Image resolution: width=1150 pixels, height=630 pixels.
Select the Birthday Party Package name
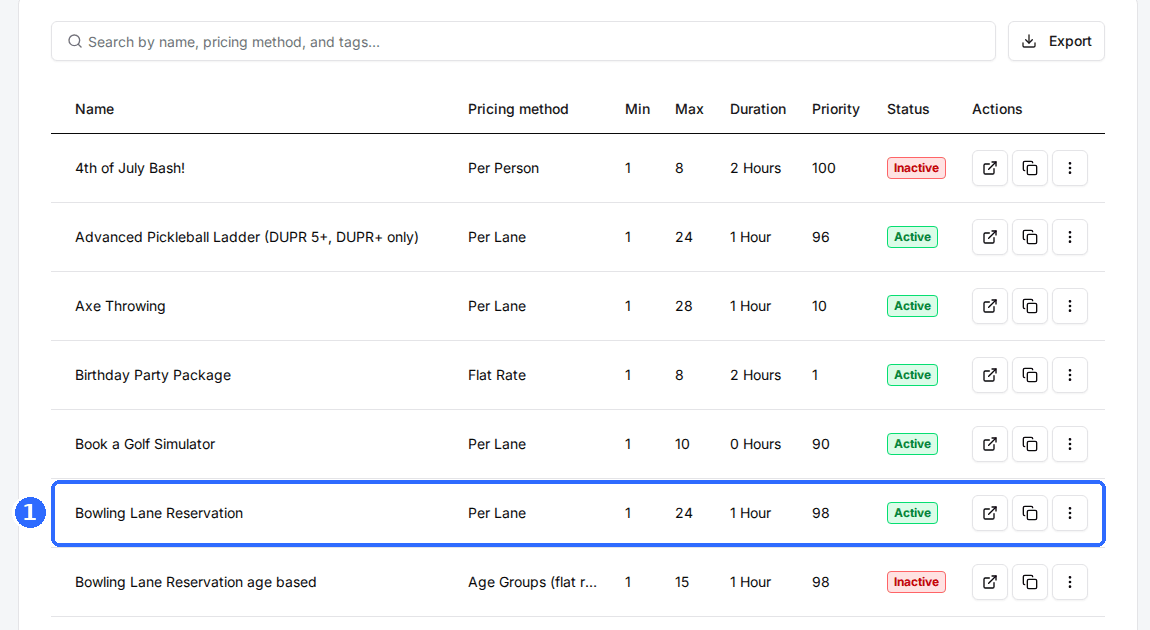[153, 375]
